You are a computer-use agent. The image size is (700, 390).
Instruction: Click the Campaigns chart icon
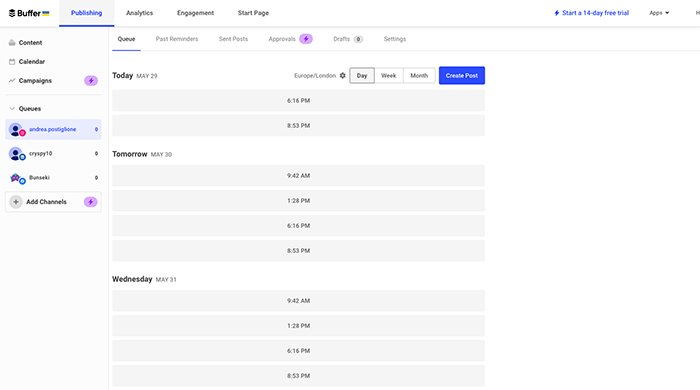click(x=12, y=81)
